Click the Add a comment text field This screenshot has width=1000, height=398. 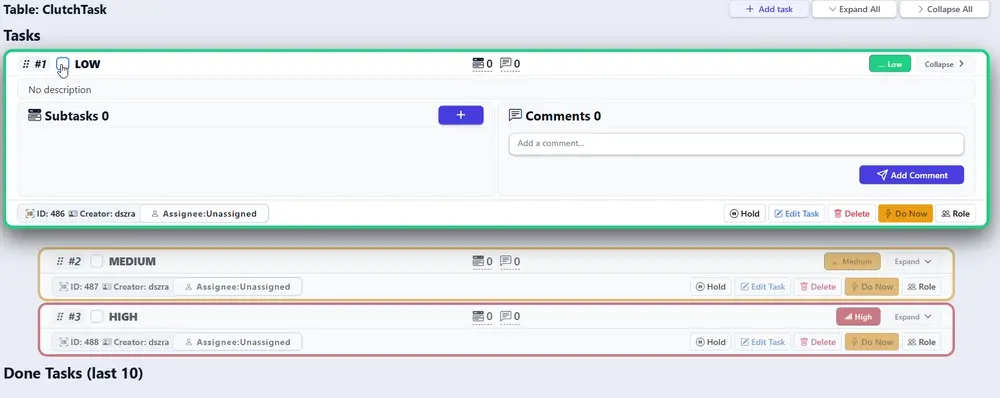point(736,144)
